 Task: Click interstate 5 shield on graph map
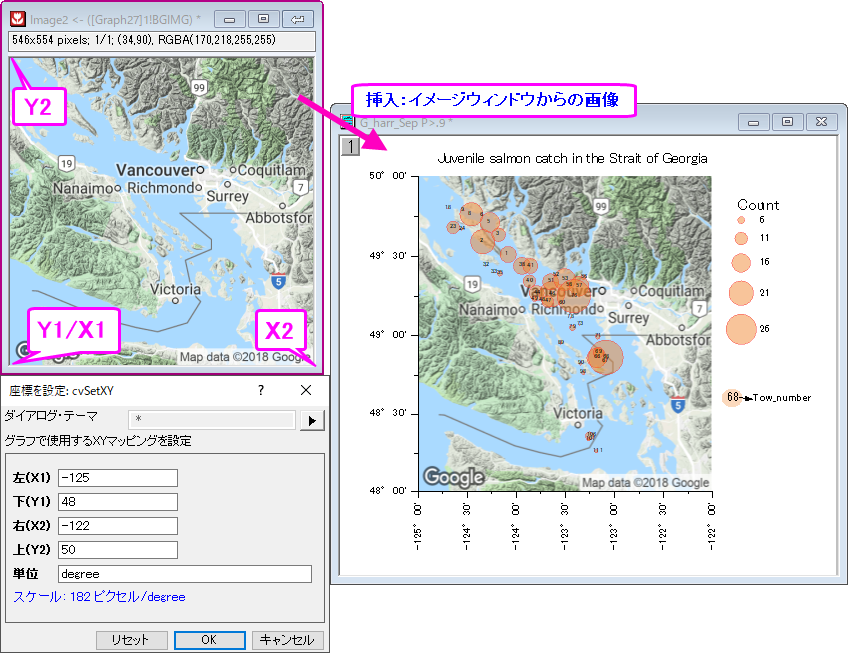tap(678, 405)
